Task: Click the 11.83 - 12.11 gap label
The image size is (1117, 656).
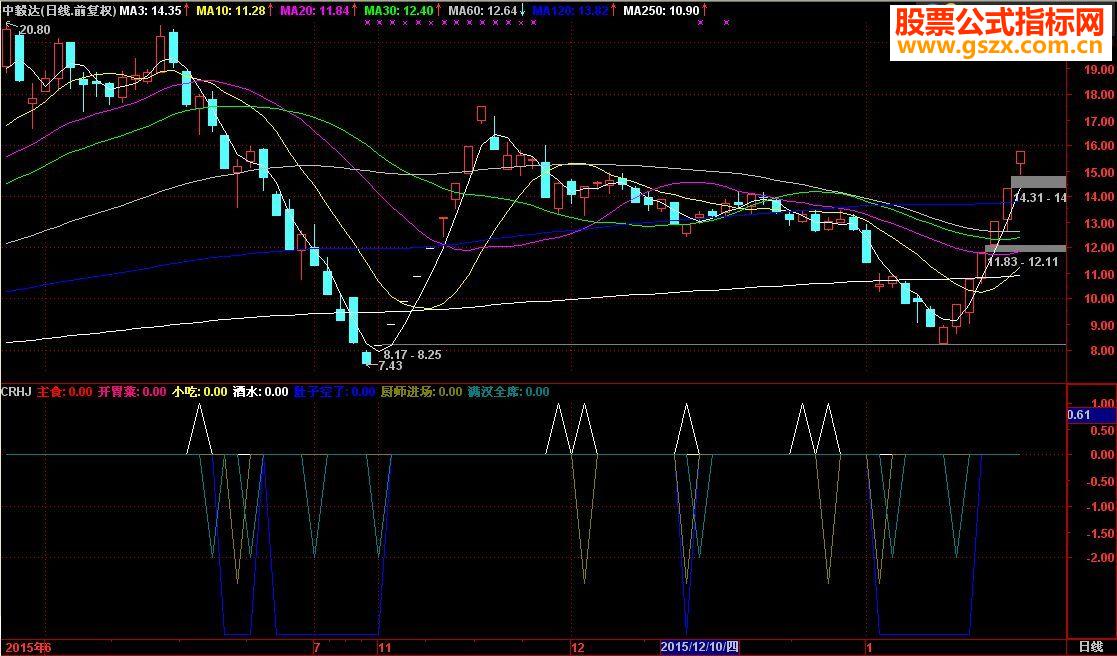Action: tap(1022, 261)
